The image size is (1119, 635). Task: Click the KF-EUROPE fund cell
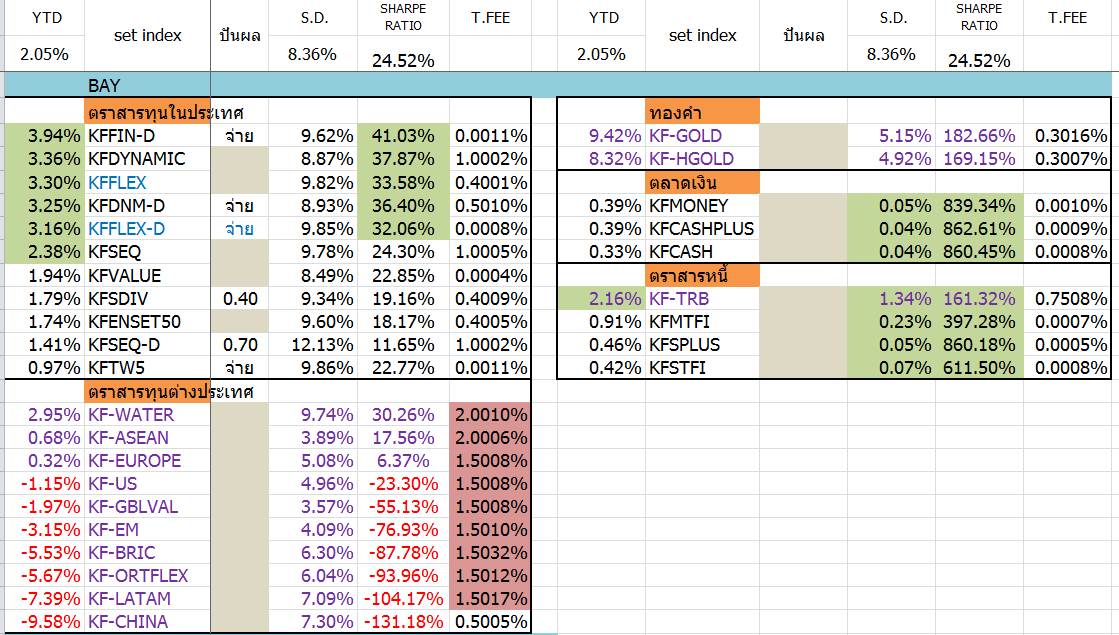click(x=147, y=460)
